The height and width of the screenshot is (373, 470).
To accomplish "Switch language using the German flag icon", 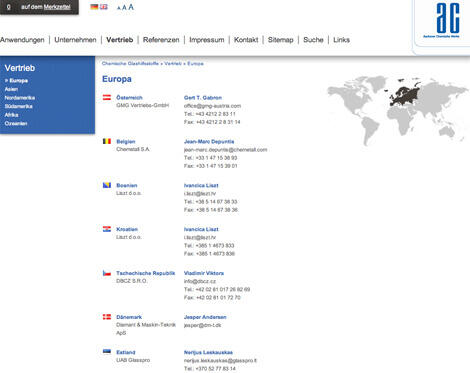I will [x=94, y=7].
